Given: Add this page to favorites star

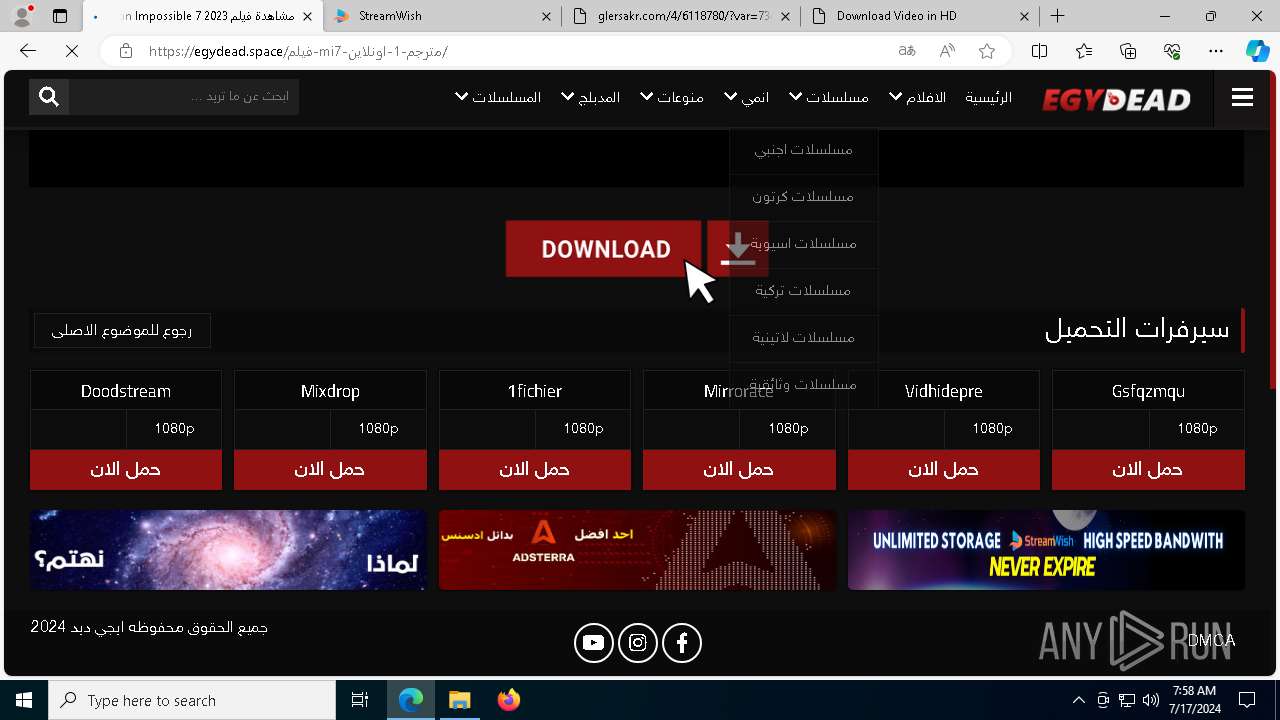Looking at the screenshot, I should click(x=987, y=51).
